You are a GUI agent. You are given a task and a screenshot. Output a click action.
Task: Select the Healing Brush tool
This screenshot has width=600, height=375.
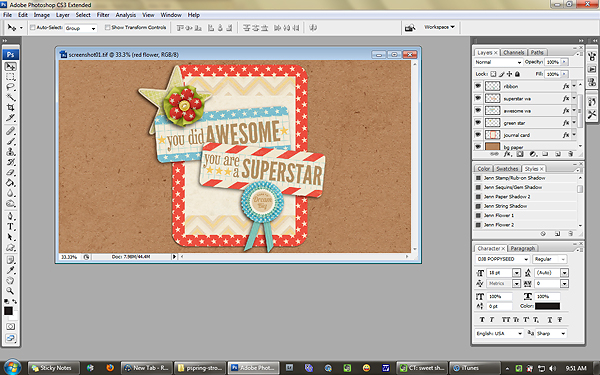point(10,131)
